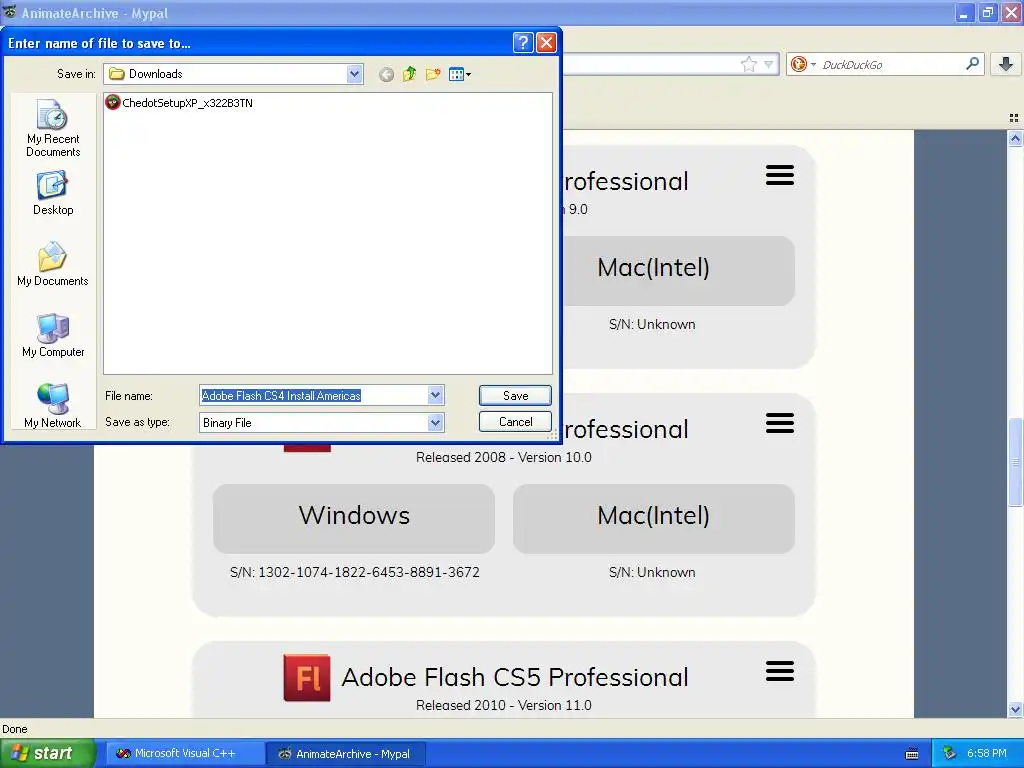Viewport: 1024px width, 768px height.
Task: Click the dialog Help question mark button
Action: point(522,43)
